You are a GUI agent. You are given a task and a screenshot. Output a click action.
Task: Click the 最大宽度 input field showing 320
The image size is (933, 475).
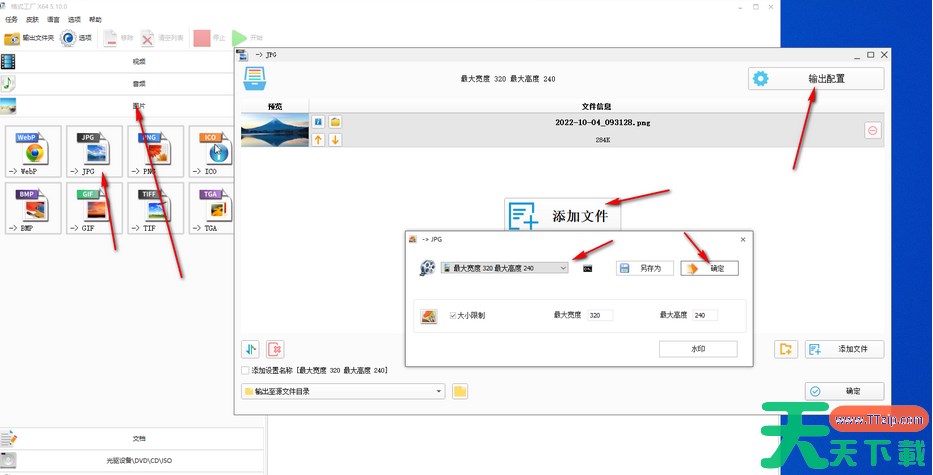click(x=600, y=315)
